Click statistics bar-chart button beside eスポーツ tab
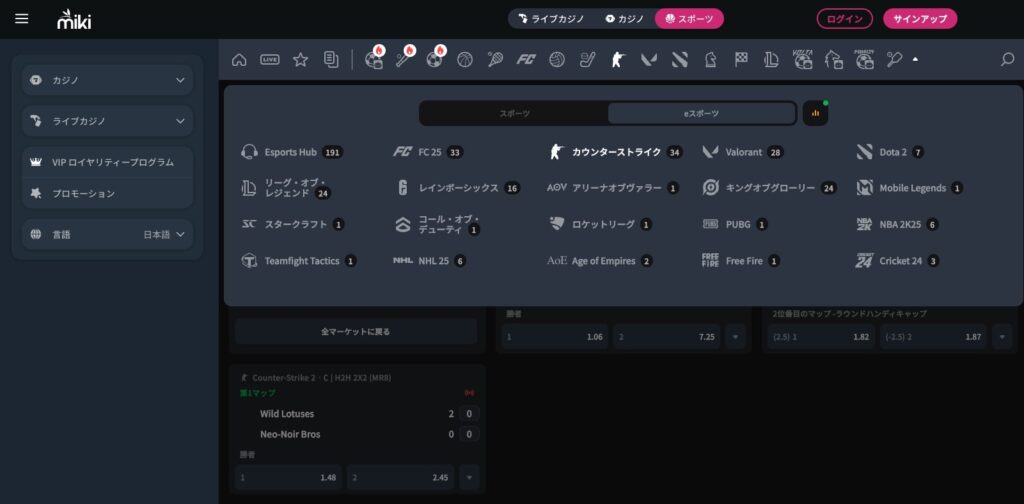1024x504 pixels. [815, 113]
